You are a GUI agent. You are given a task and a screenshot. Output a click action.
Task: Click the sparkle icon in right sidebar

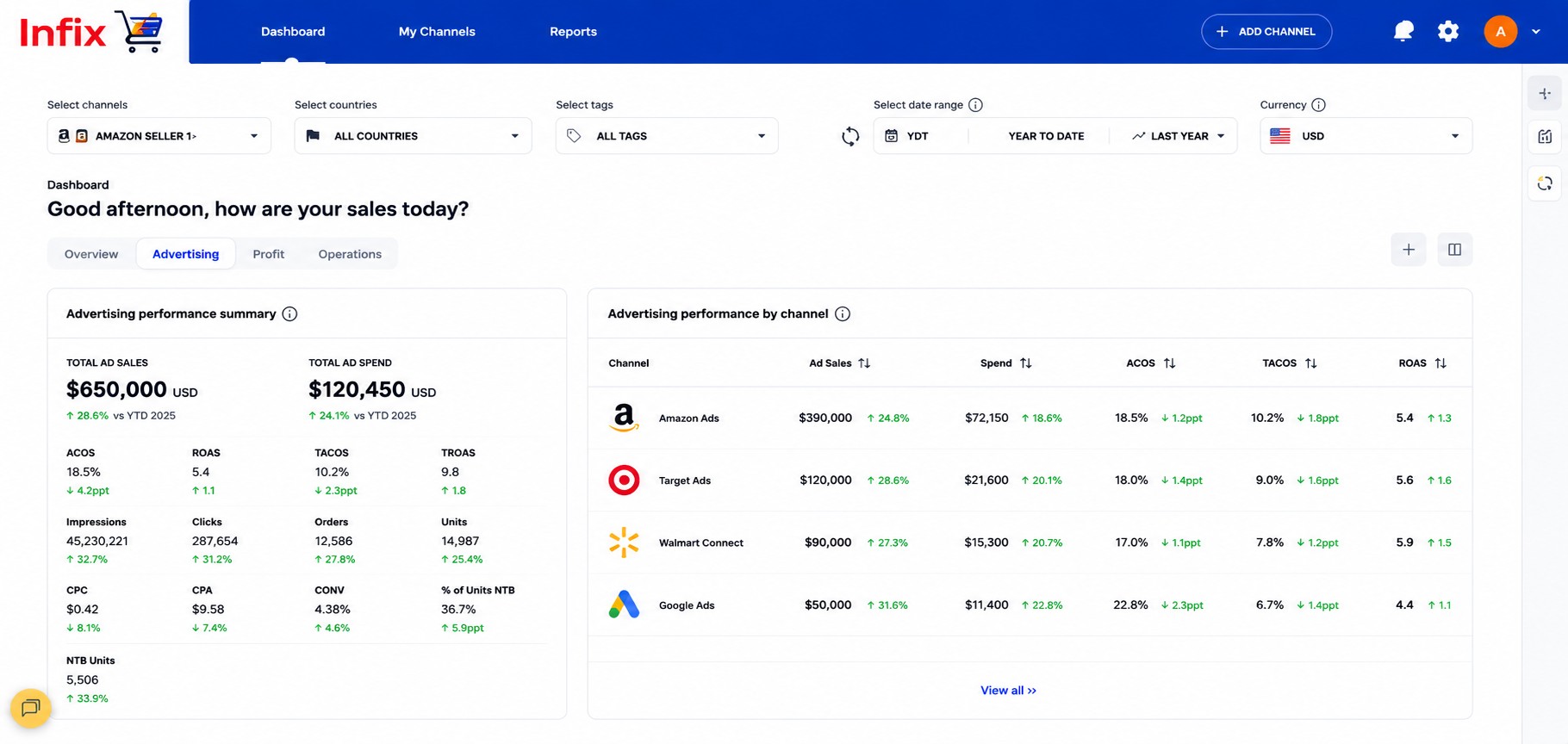(1545, 93)
